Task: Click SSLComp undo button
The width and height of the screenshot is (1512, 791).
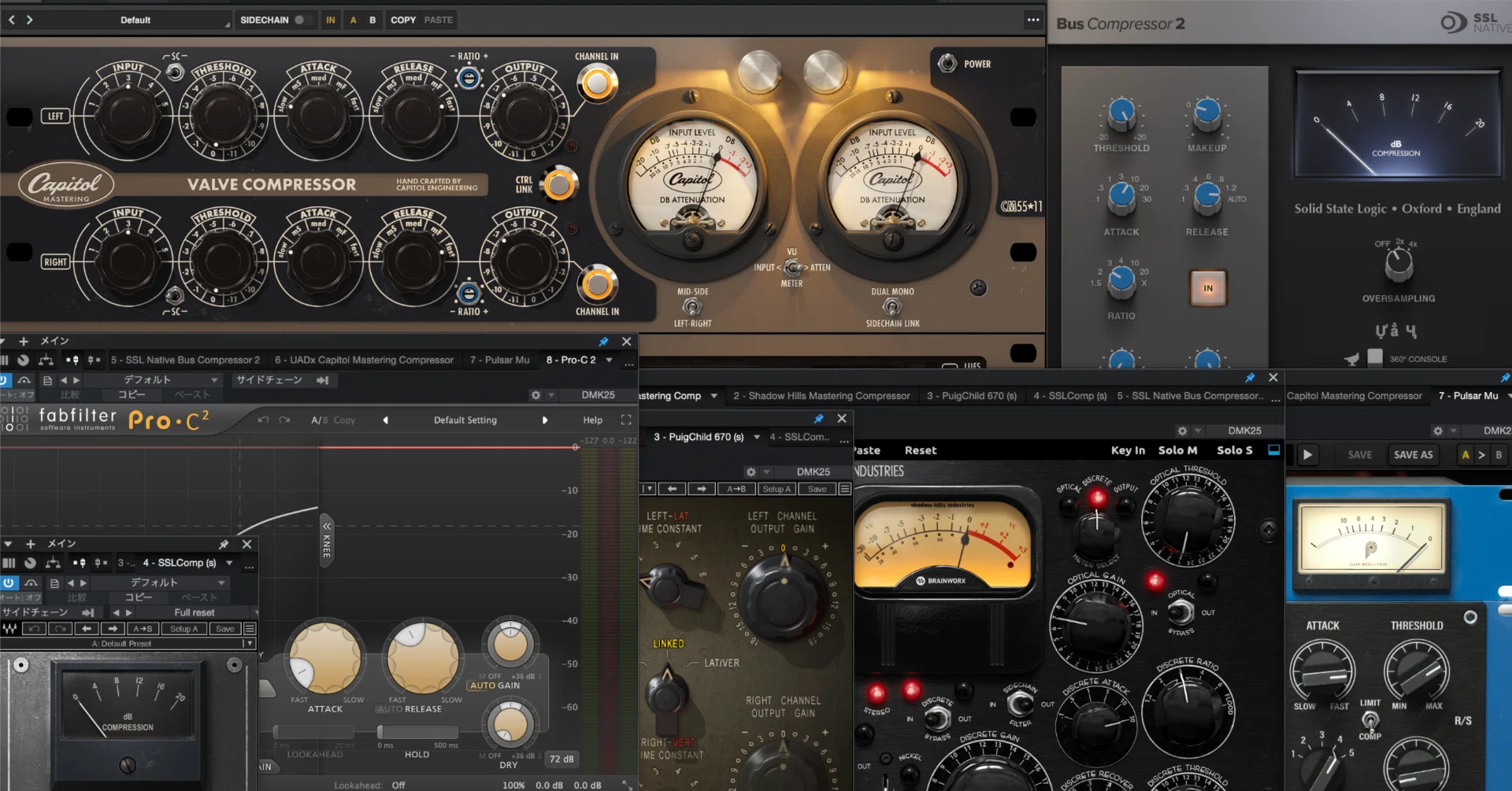Action: click(34, 629)
